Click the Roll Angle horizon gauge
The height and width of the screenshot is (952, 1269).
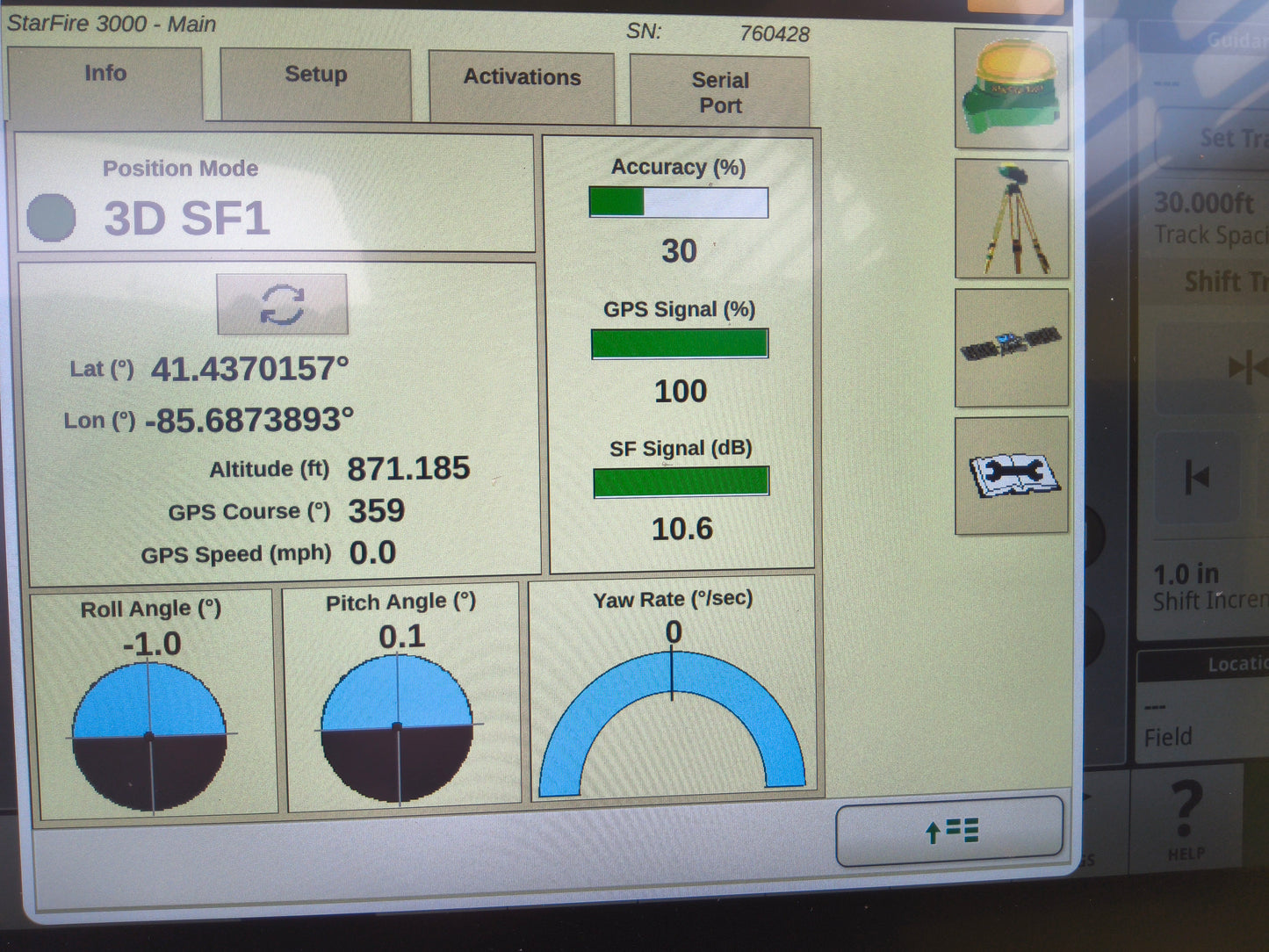[149, 736]
